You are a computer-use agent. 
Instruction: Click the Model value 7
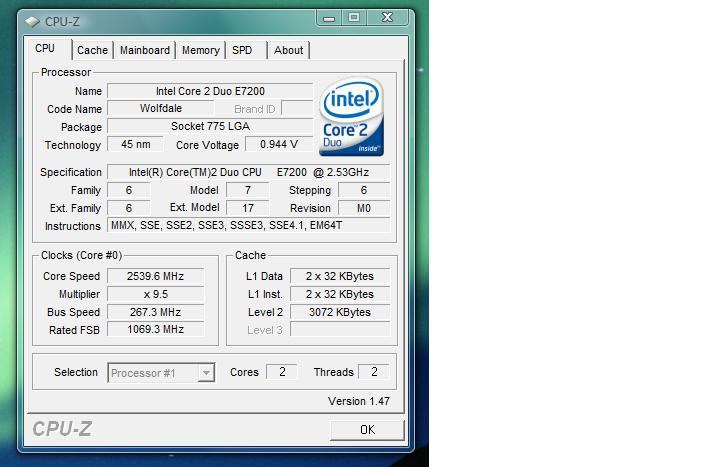pos(248,190)
